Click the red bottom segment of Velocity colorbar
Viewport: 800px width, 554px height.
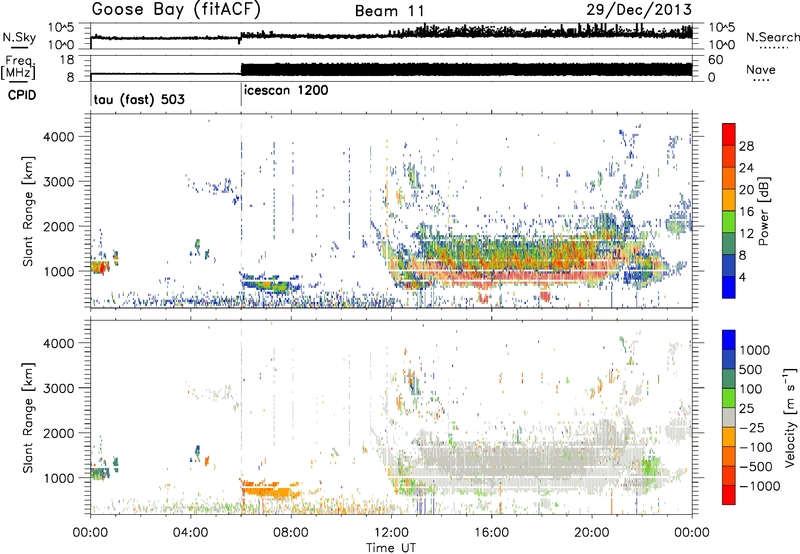729,495
